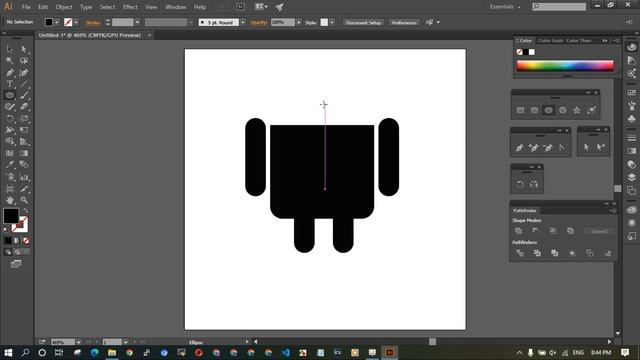Open fill color dropdown in control bar

(x=57, y=22)
